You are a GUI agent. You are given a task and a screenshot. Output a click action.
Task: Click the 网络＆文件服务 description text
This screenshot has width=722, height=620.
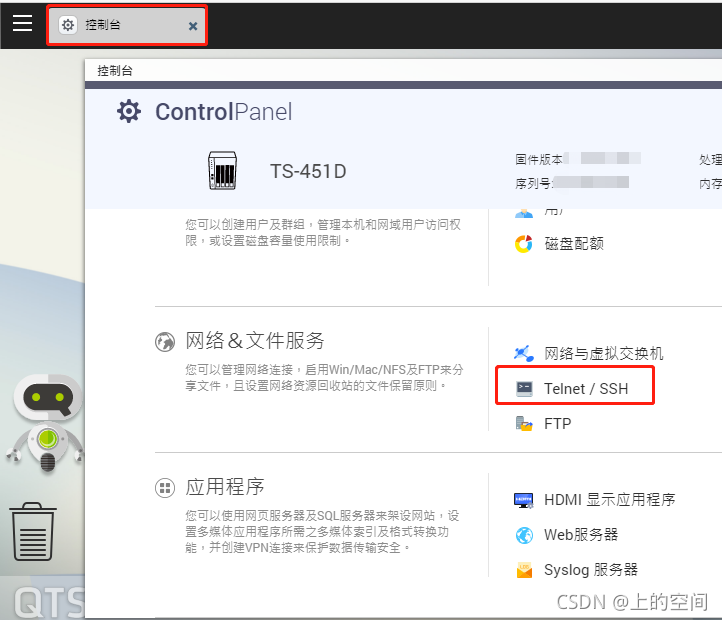click(324, 378)
